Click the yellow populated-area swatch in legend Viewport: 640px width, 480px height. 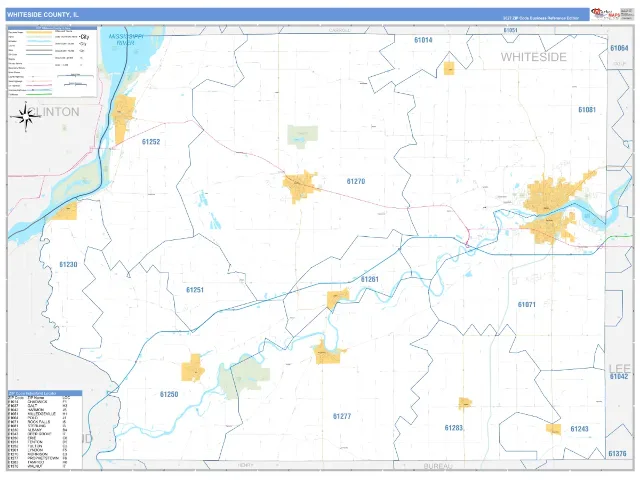pyautogui.click(x=39, y=32)
